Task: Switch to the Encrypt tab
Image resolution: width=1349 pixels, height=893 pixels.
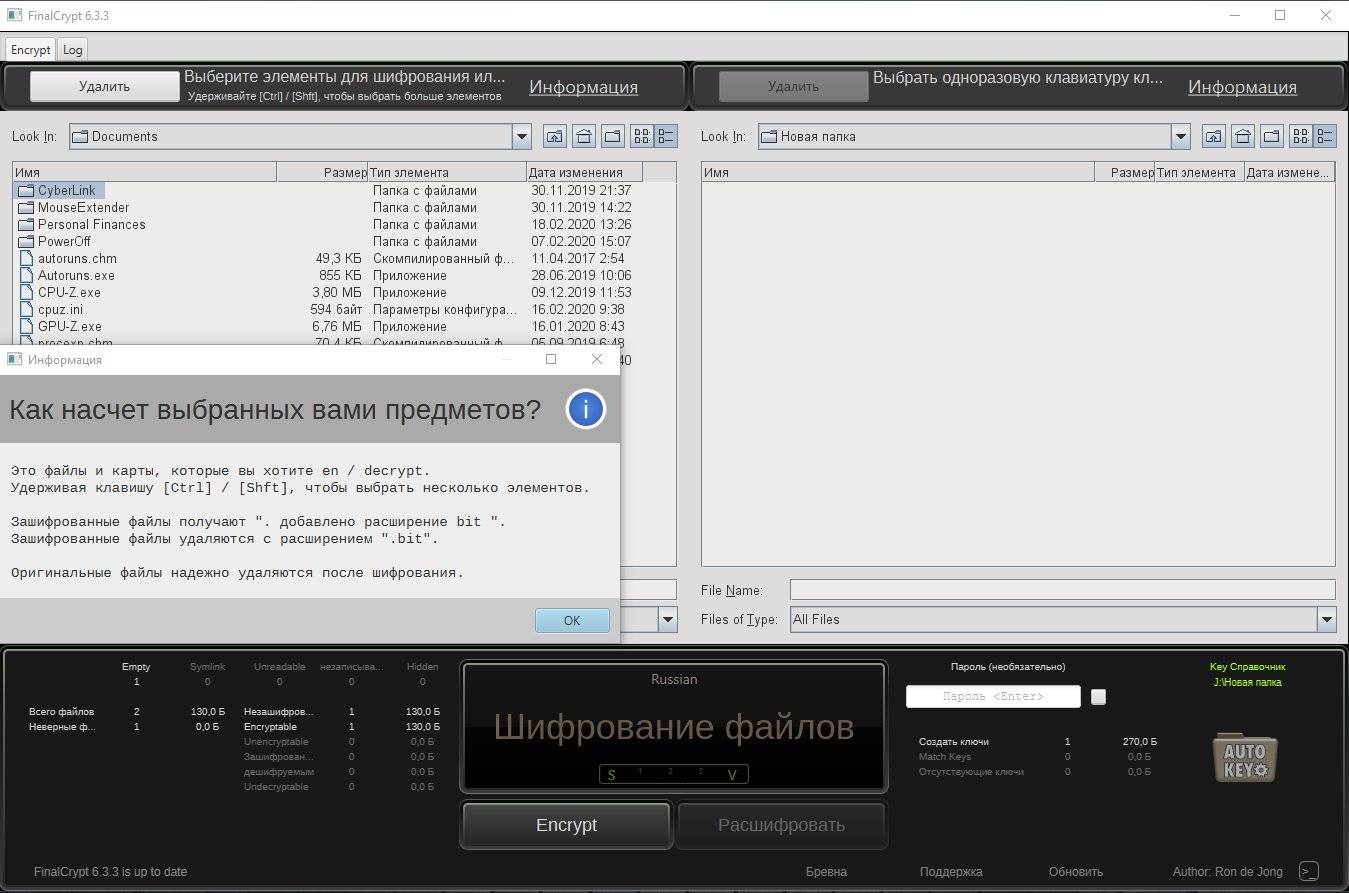Action: pyautogui.click(x=31, y=49)
